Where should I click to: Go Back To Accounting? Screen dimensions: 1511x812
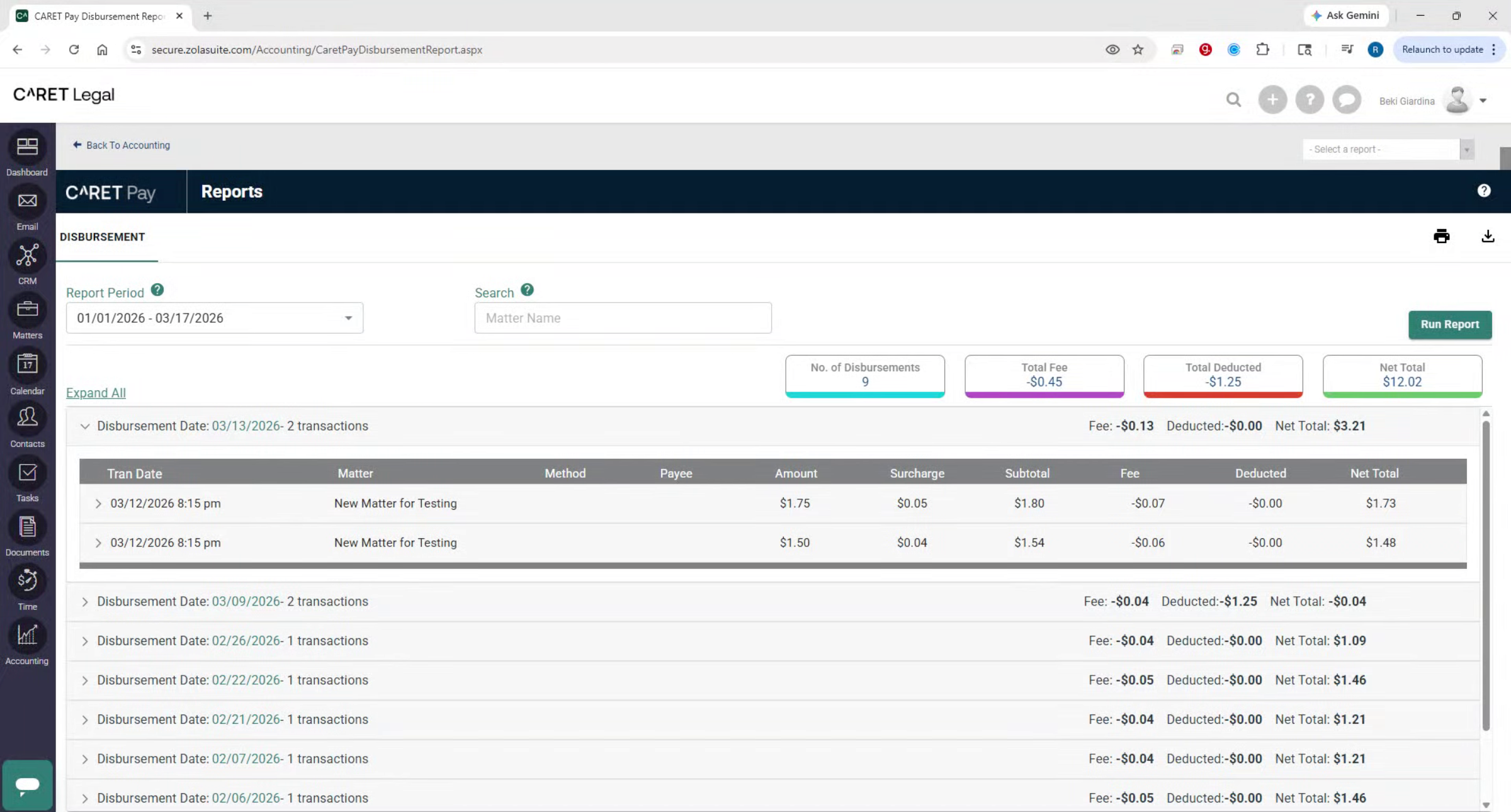pyautogui.click(x=122, y=145)
